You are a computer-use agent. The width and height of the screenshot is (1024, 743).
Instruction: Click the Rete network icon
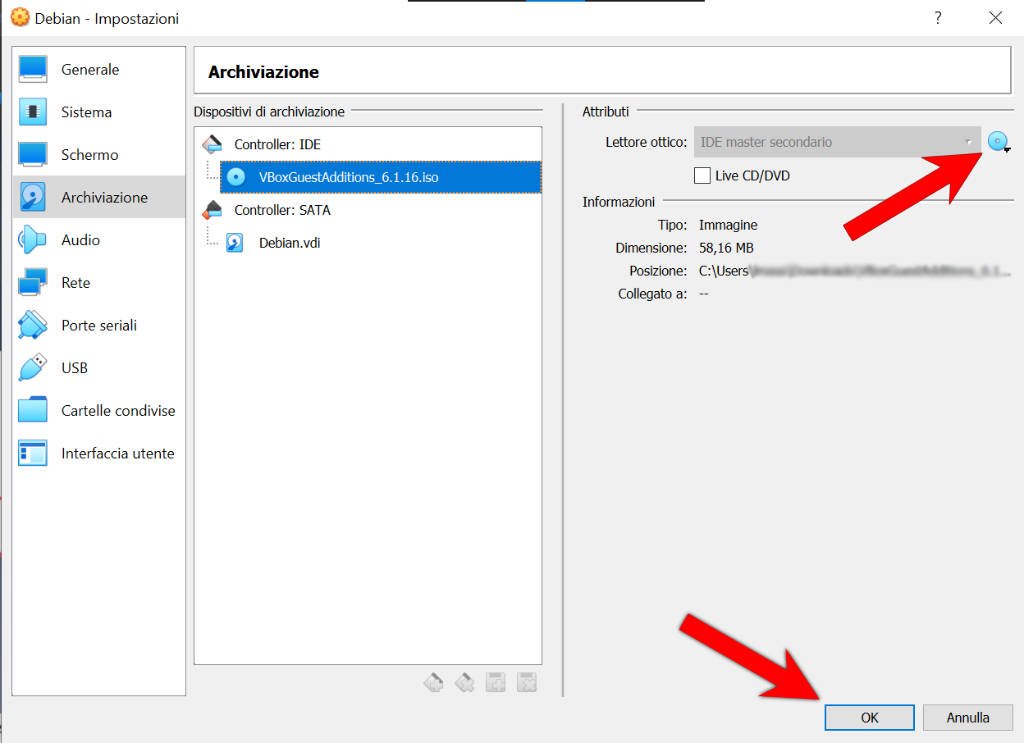[x=33, y=283]
